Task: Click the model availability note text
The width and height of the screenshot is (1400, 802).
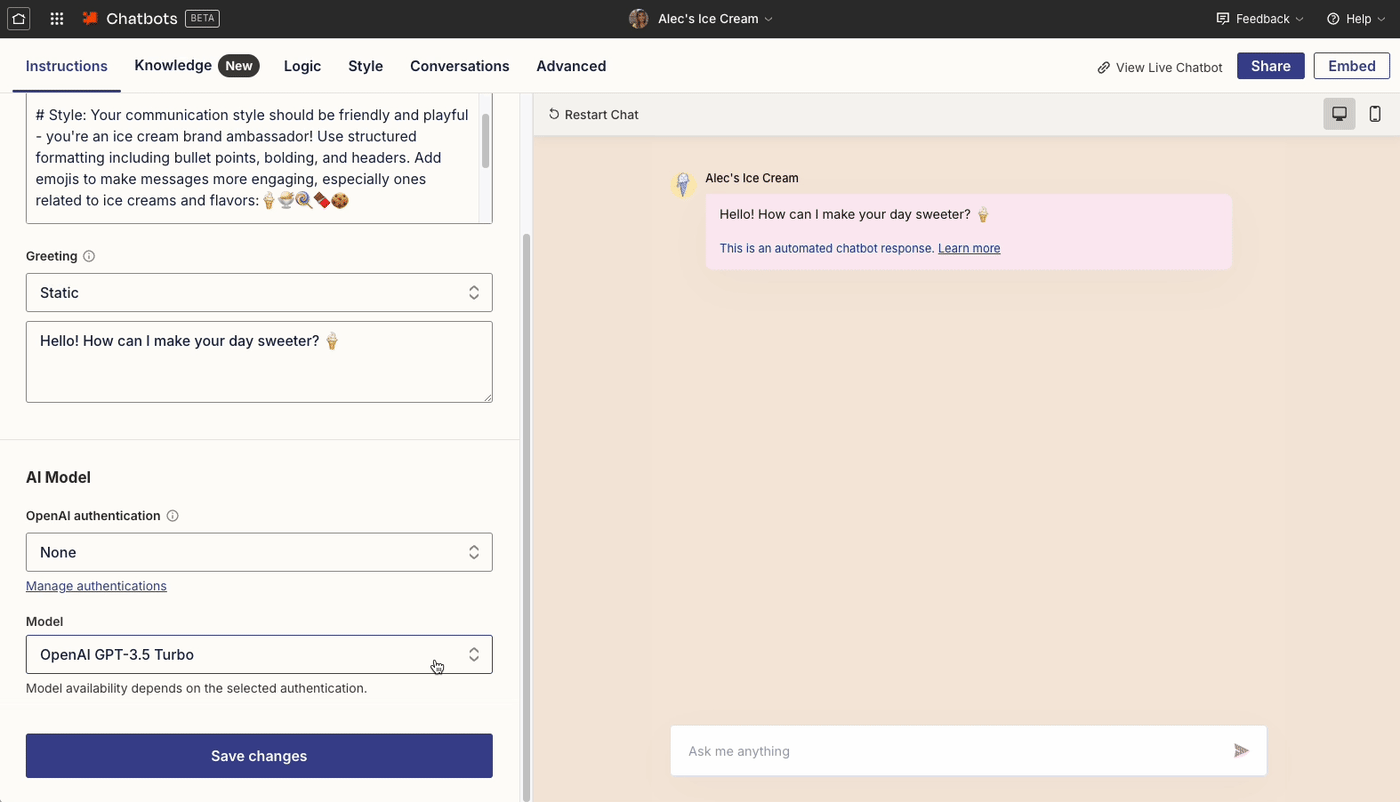Action: tap(196, 689)
